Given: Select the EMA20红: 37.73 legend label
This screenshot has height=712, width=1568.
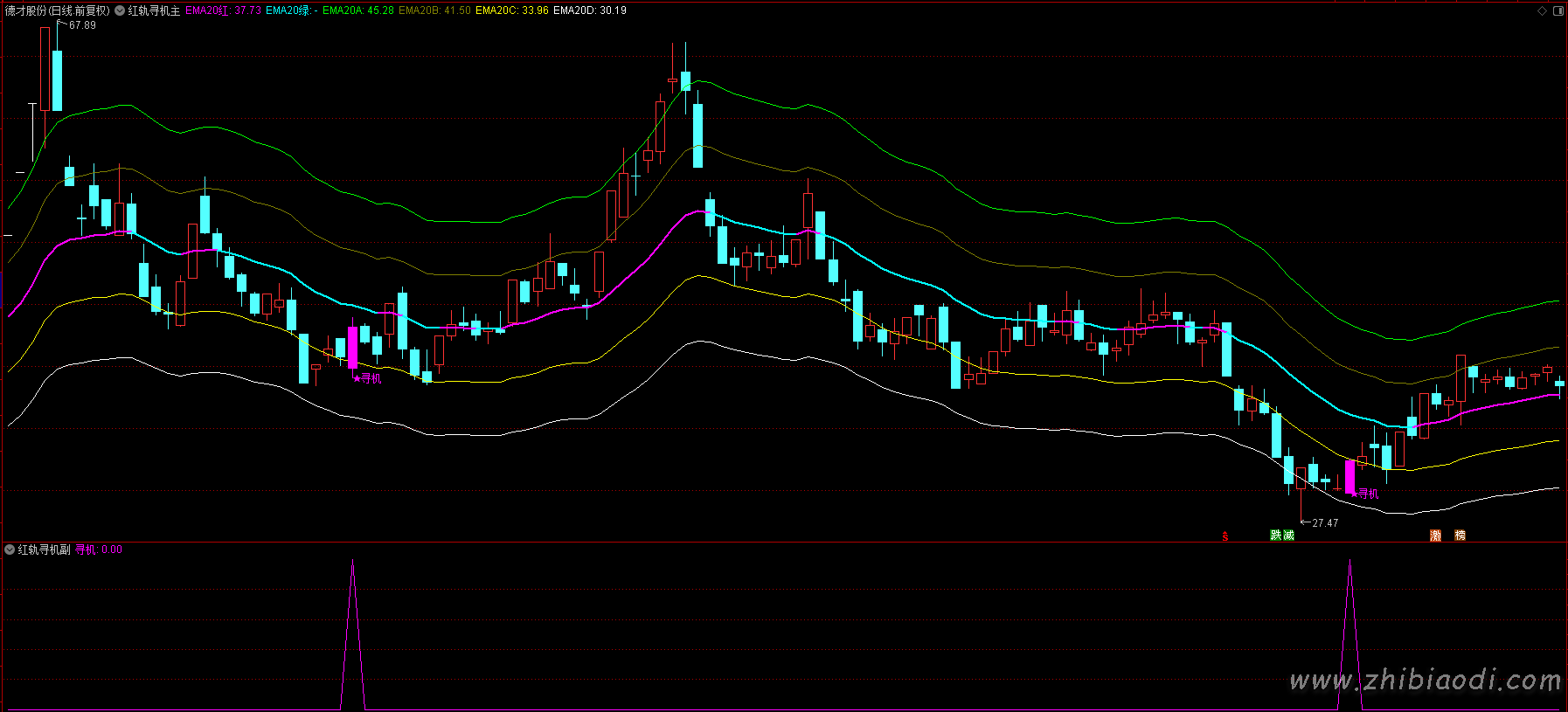Looking at the screenshot, I should tap(223, 10).
